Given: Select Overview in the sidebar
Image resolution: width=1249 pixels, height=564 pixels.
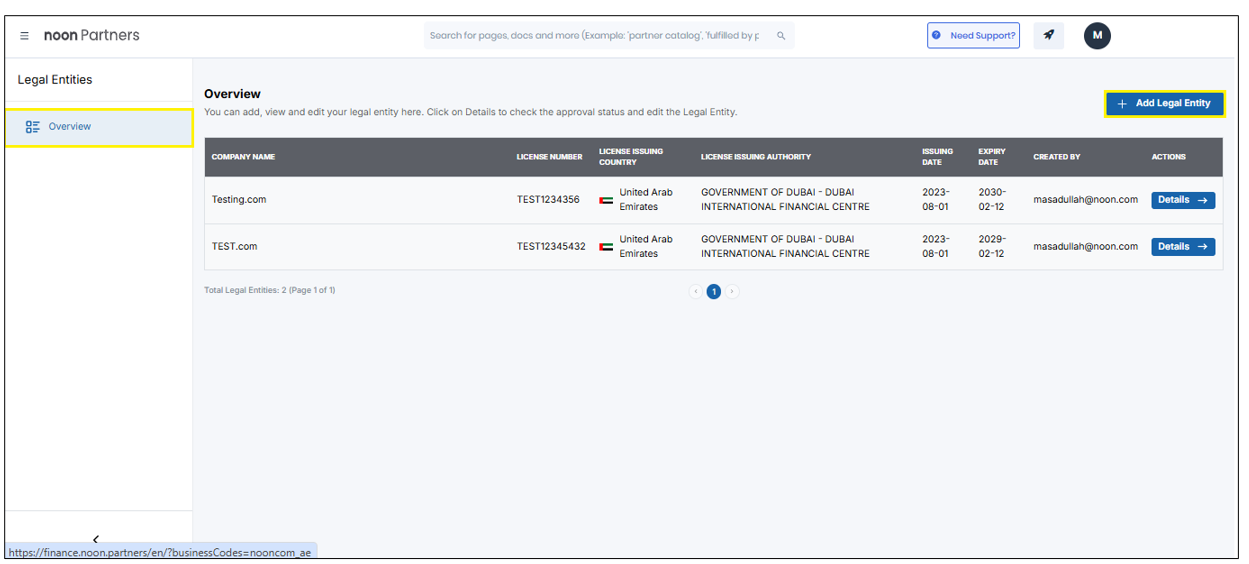Looking at the screenshot, I should click(99, 127).
